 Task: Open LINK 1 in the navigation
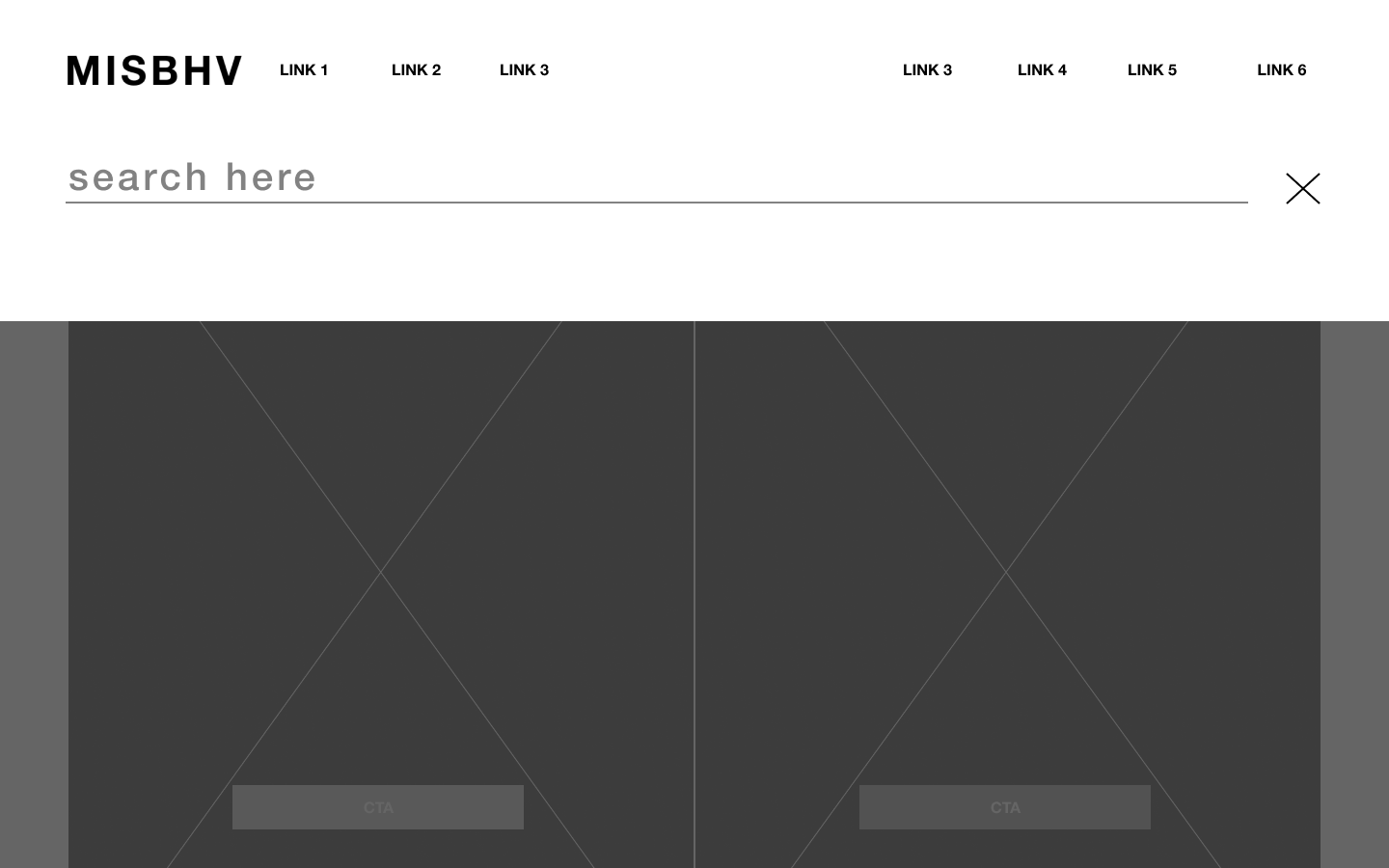[x=304, y=69]
